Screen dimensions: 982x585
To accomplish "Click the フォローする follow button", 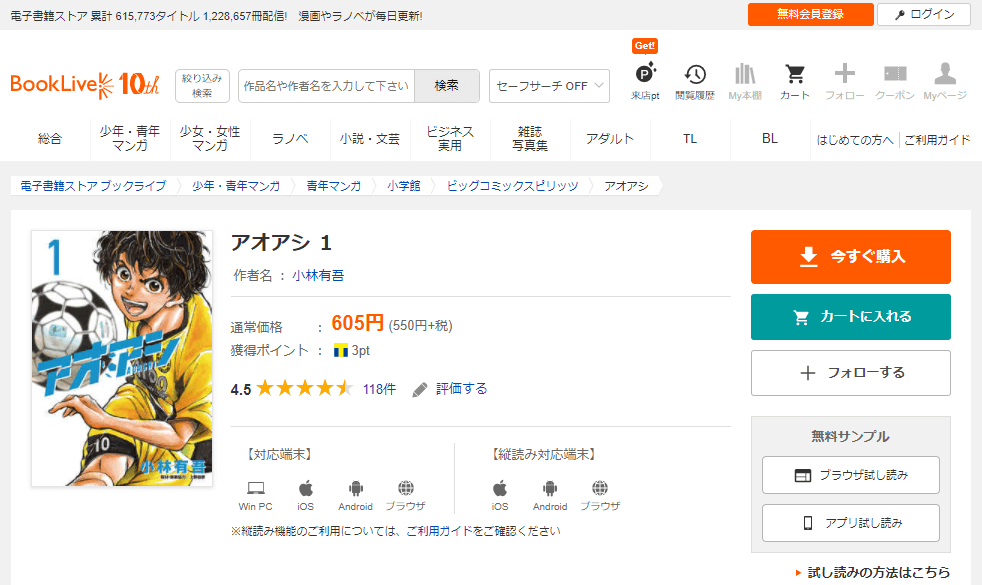I will pyautogui.click(x=850, y=373).
